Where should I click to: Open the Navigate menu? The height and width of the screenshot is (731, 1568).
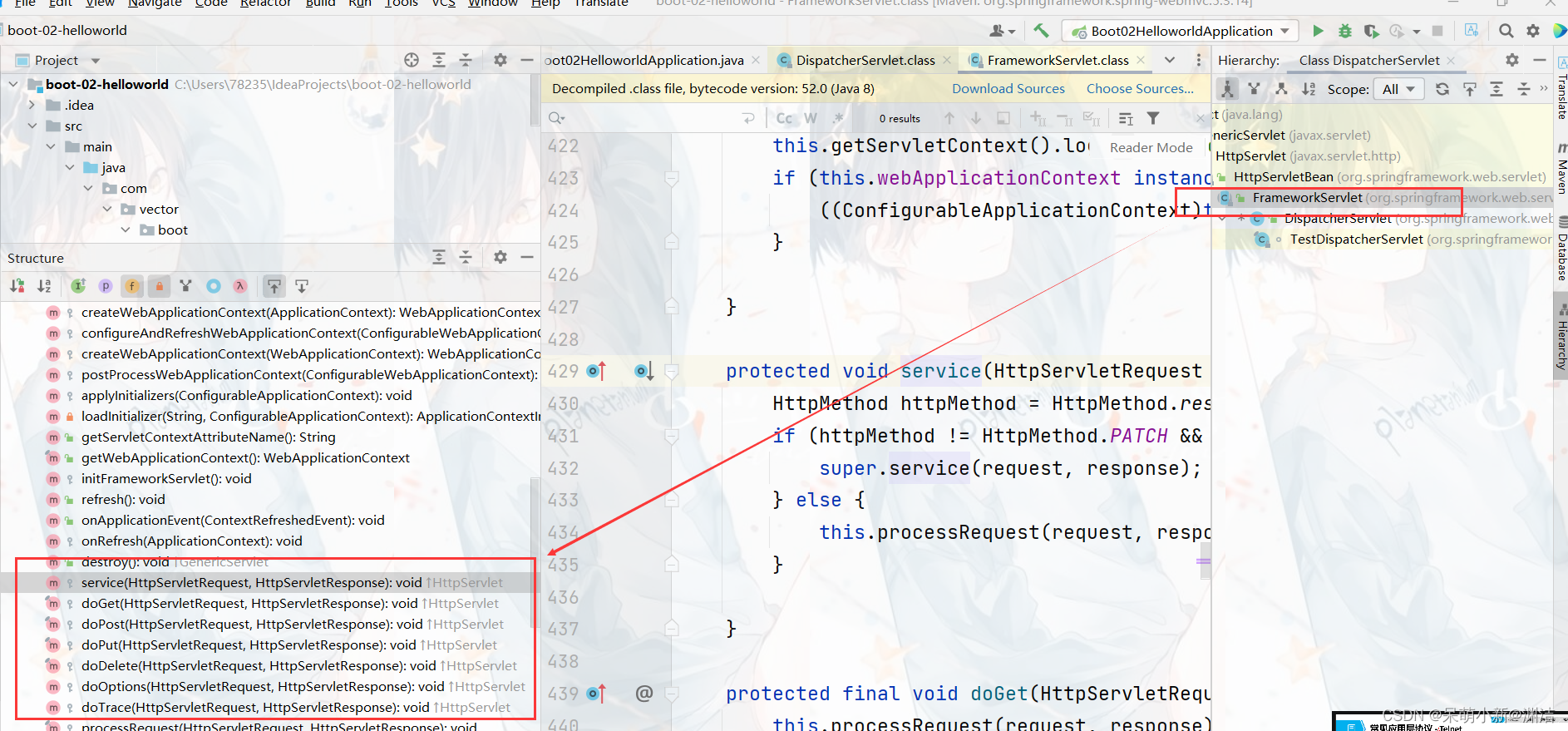coord(155,3)
